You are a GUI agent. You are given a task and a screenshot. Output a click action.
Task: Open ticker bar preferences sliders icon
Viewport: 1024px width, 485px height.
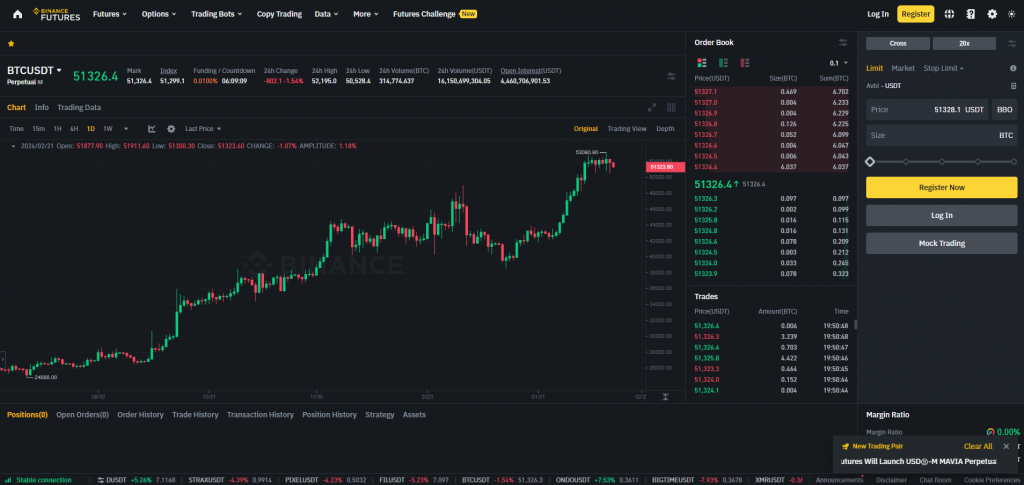coord(671,76)
